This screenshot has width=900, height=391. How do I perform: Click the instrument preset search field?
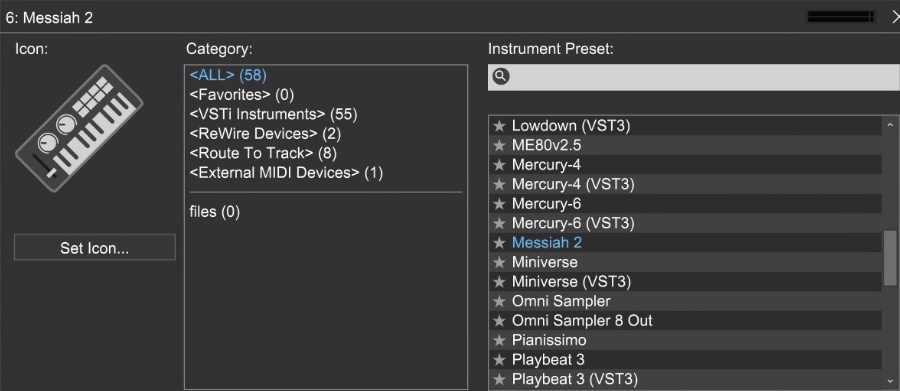[694, 77]
